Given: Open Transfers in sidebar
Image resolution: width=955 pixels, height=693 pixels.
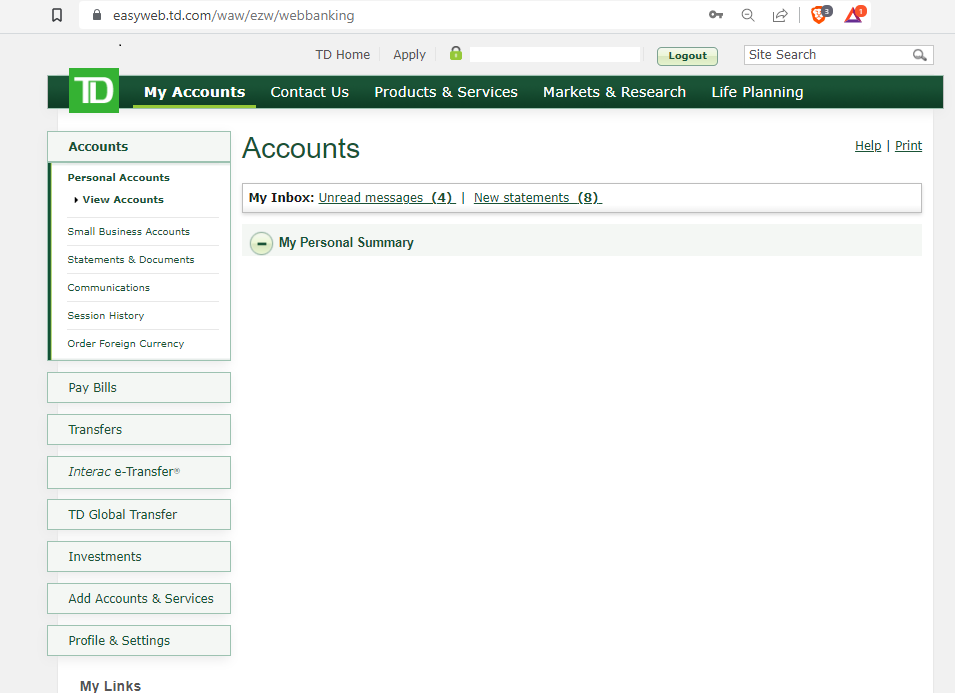Looking at the screenshot, I should tap(139, 429).
